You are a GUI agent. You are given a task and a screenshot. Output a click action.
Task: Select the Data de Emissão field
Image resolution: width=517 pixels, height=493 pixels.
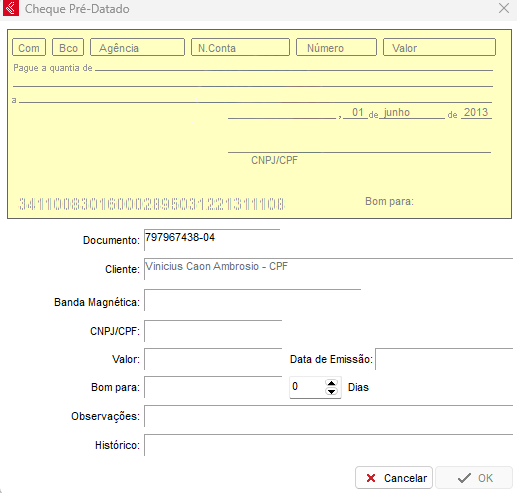click(444, 359)
